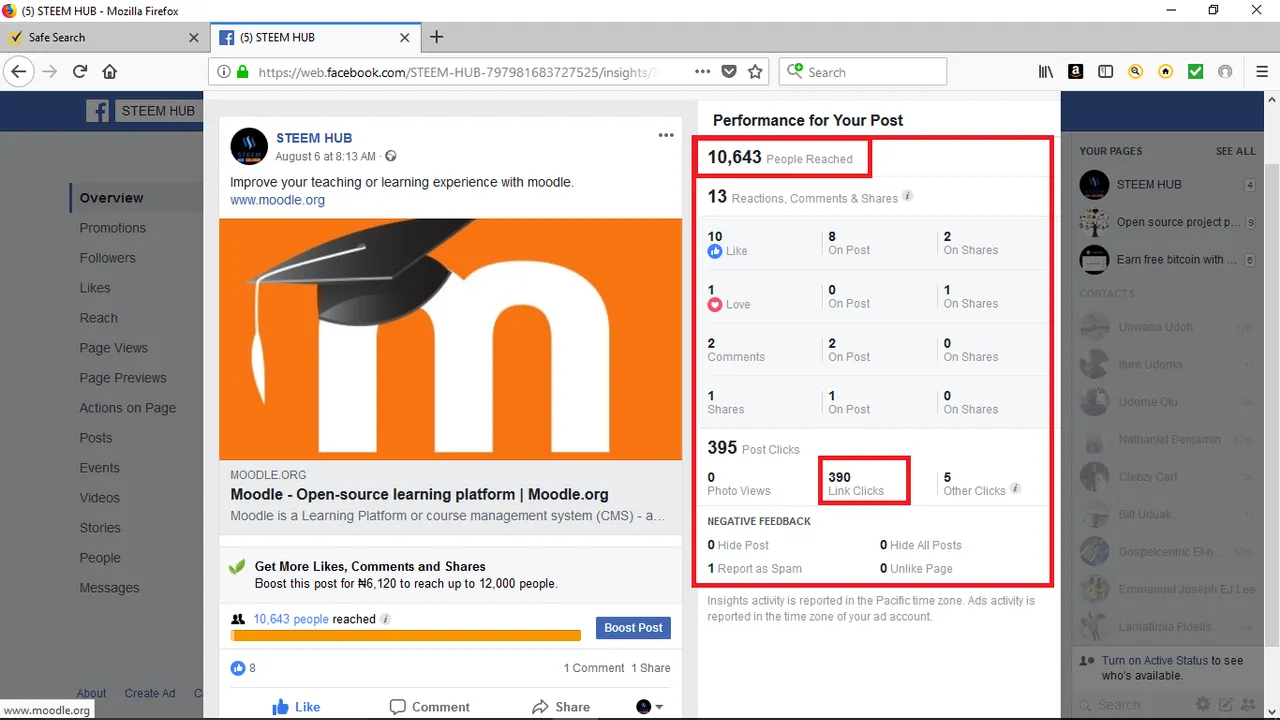
Task: Open the browser home page icon
Action: 110,72
